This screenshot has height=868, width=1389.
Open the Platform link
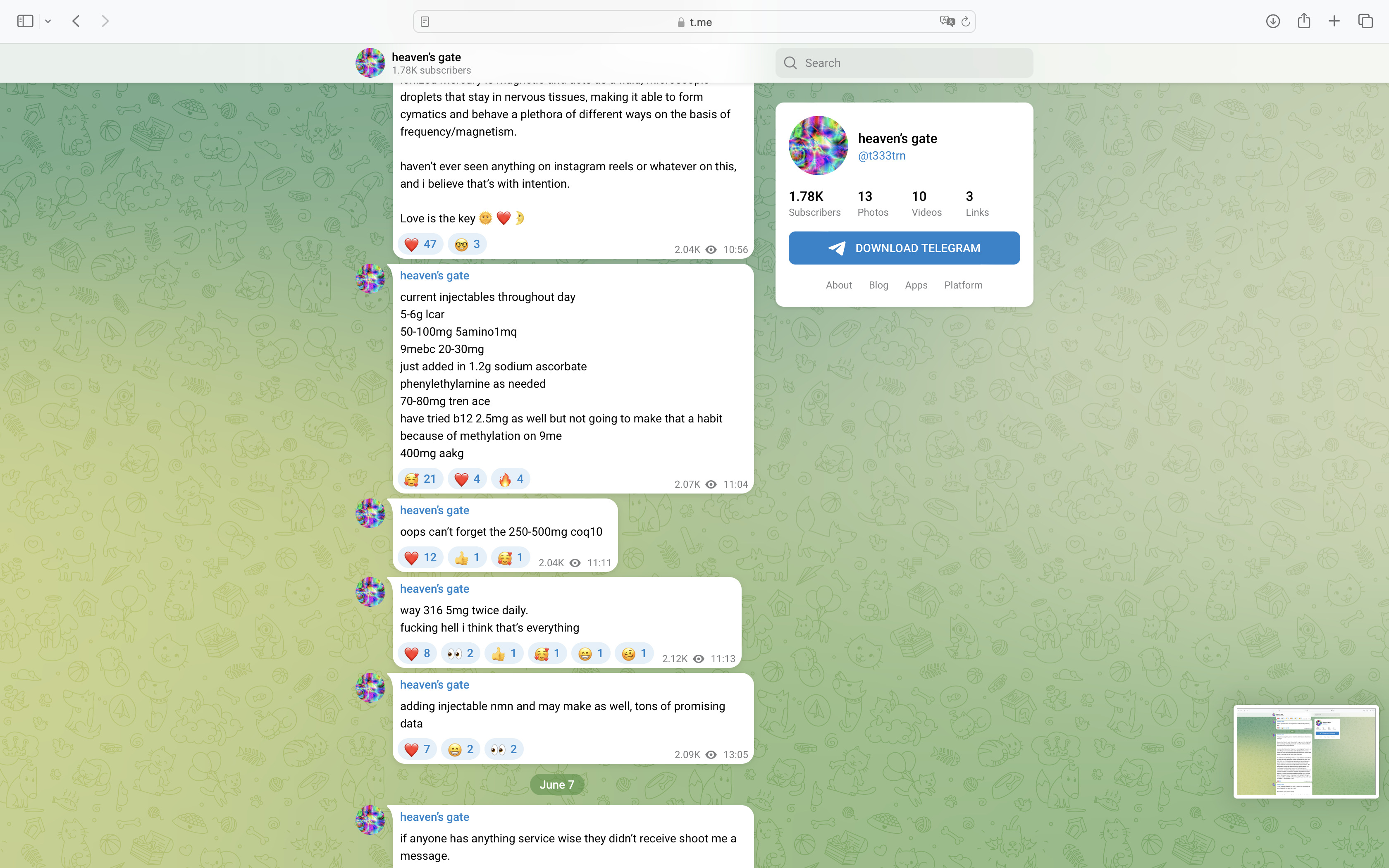coord(963,285)
